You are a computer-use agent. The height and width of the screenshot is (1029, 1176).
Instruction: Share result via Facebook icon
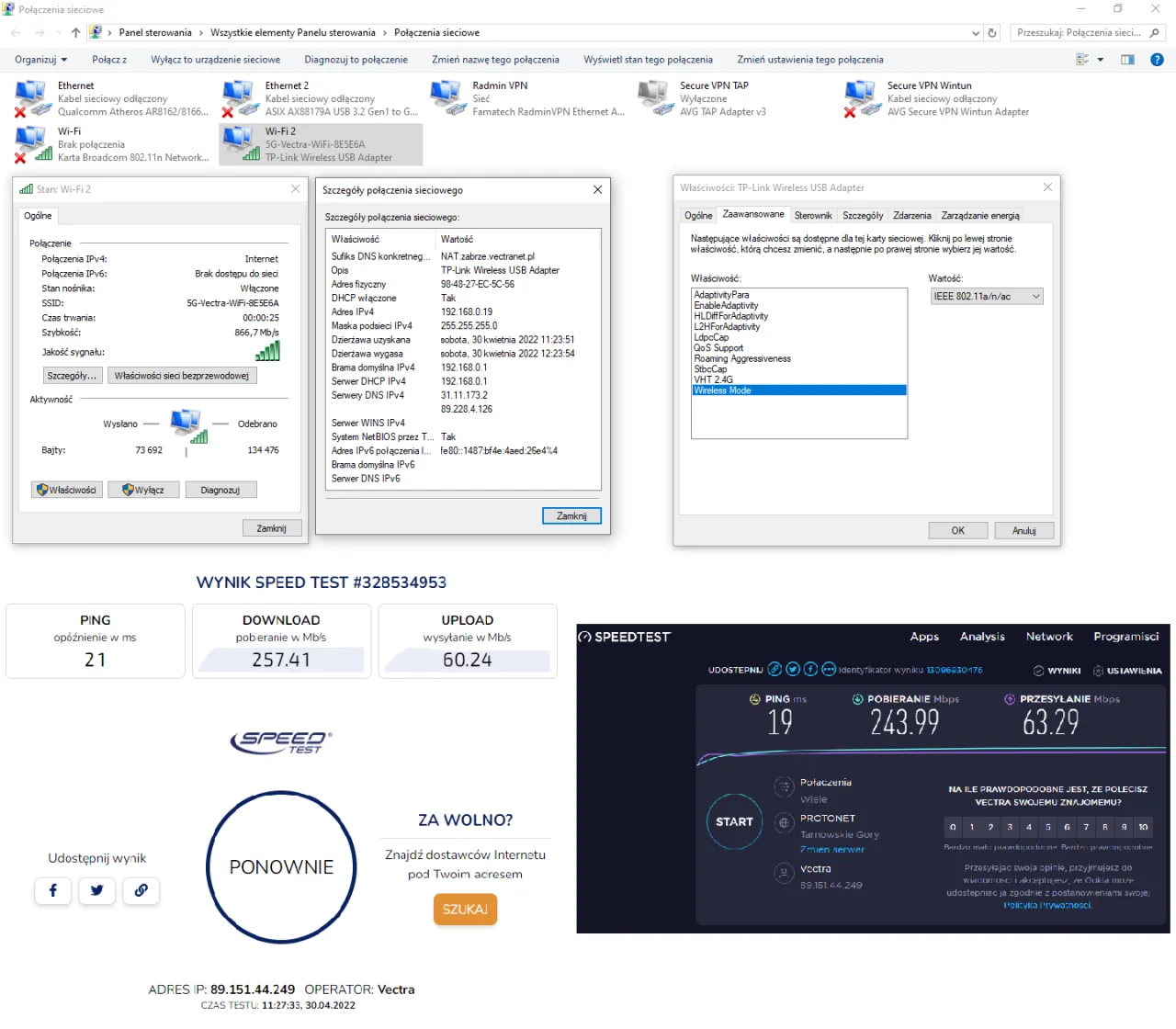[x=53, y=890]
